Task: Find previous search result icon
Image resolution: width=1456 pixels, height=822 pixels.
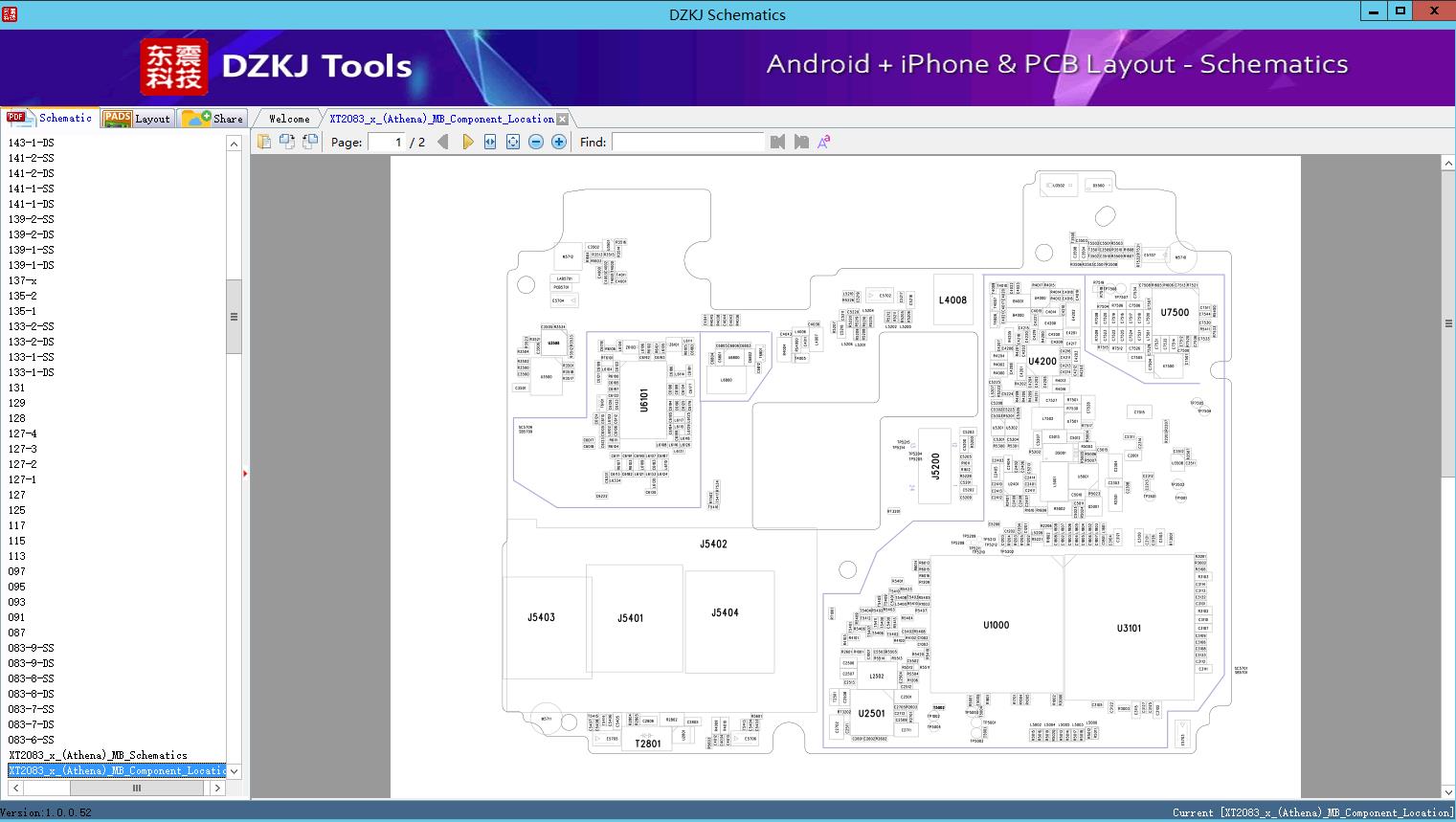Action: (777, 142)
